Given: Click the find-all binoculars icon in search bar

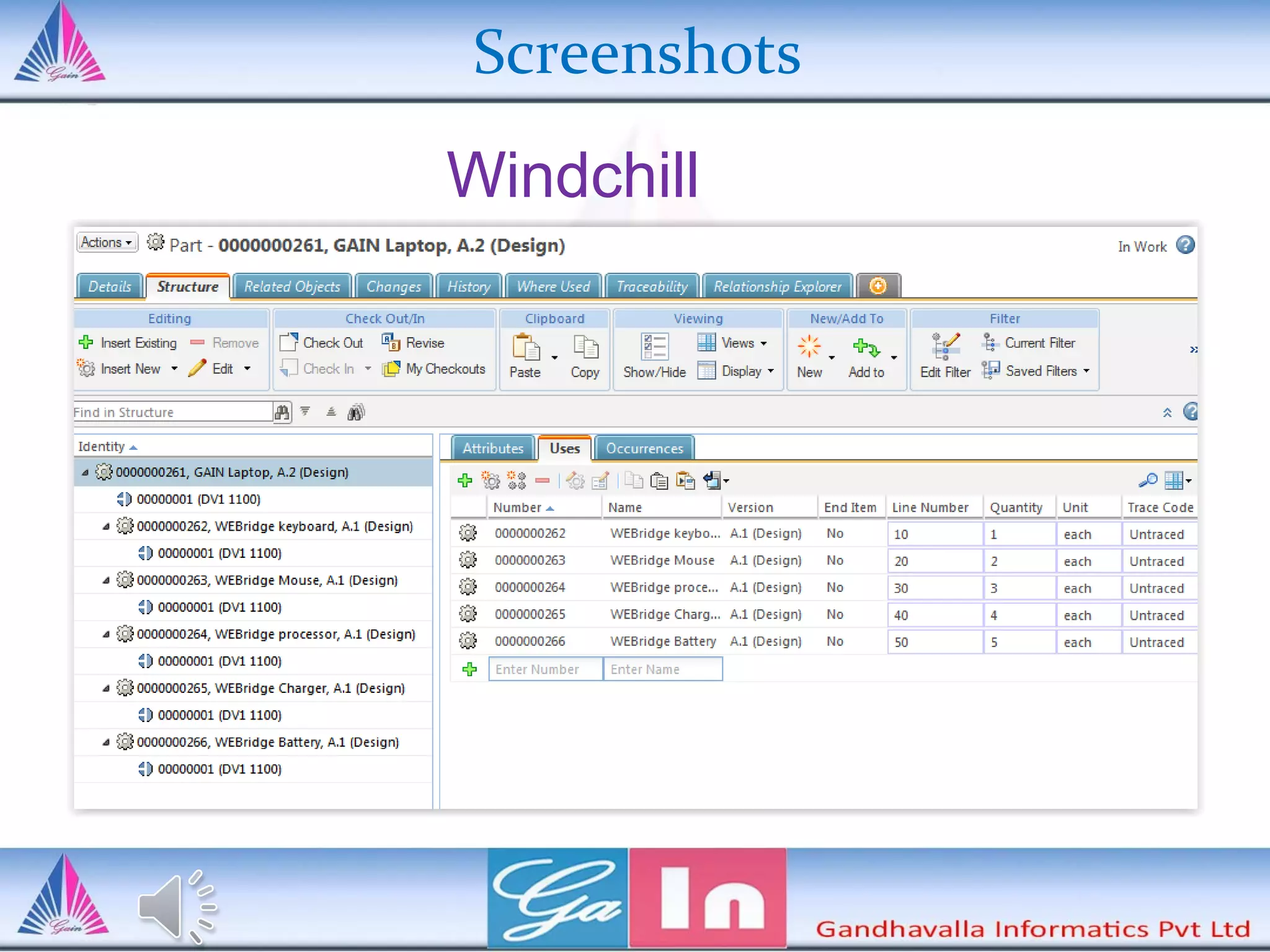Looking at the screenshot, I should click(x=356, y=412).
